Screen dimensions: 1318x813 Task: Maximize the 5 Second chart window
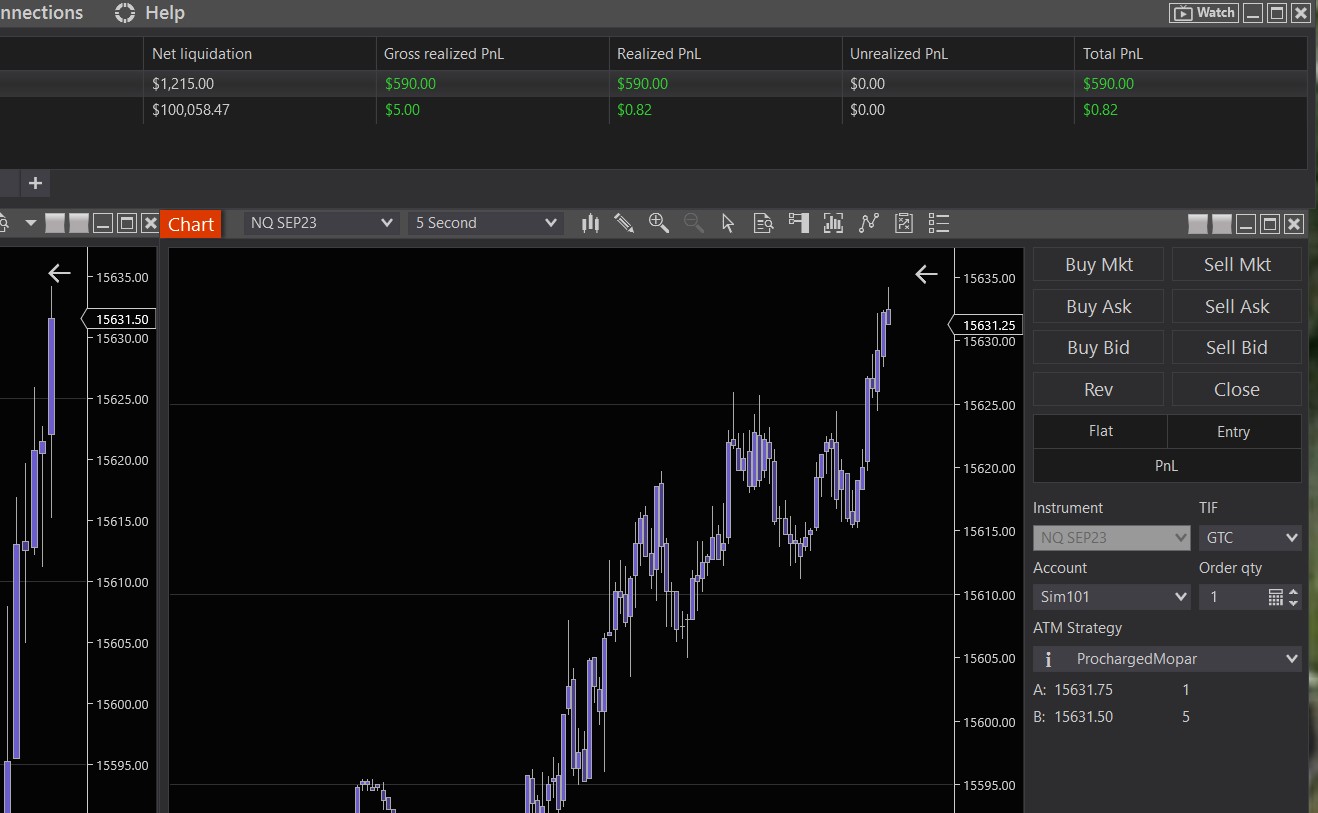pyautogui.click(x=1270, y=224)
